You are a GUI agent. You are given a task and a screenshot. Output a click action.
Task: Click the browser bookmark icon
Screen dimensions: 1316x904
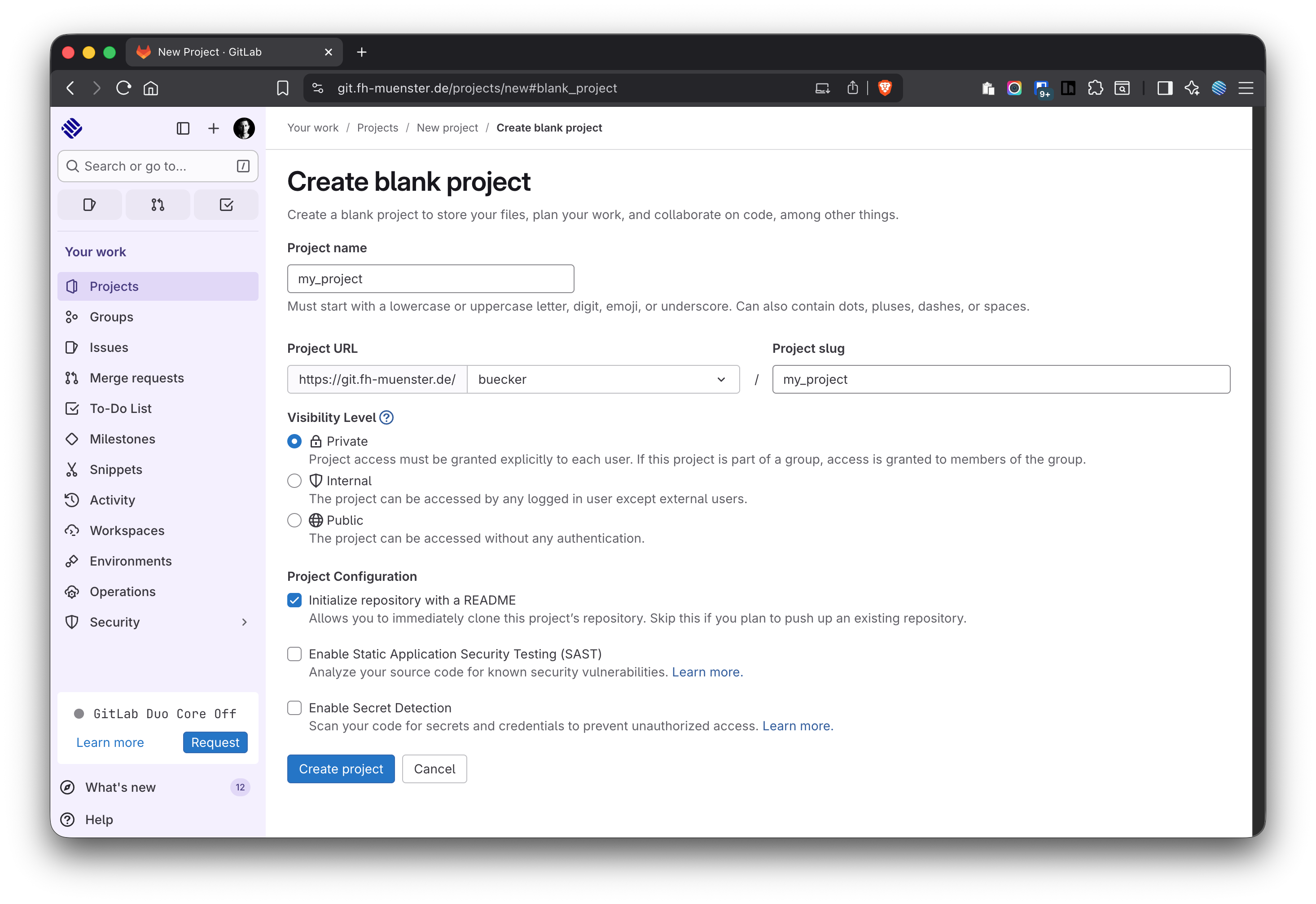283,88
